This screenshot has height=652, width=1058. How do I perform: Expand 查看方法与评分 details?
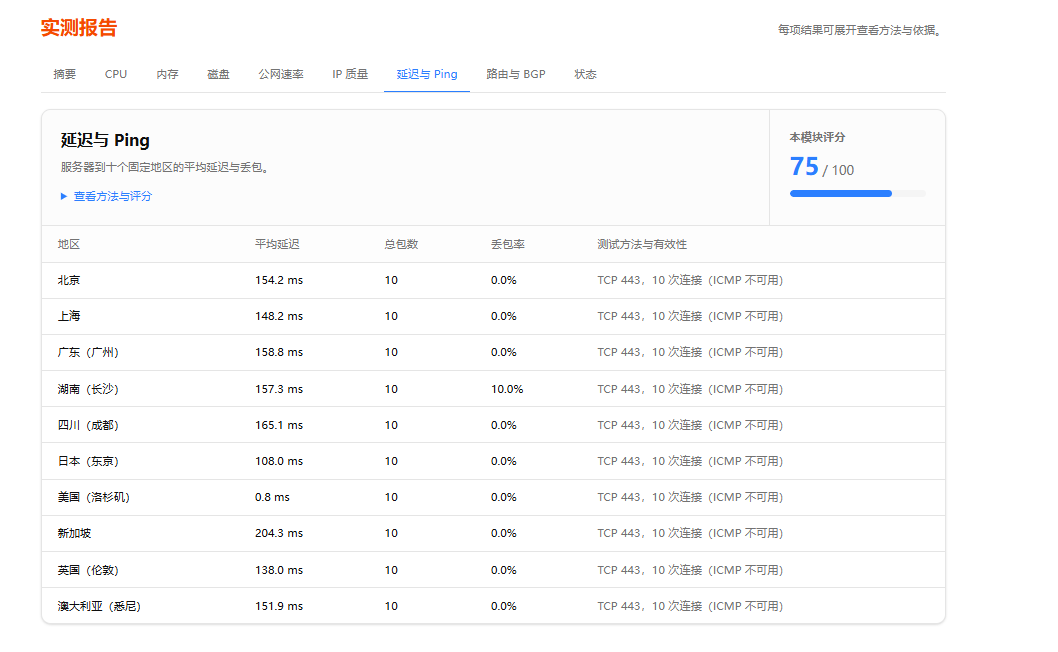coord(106,196)
